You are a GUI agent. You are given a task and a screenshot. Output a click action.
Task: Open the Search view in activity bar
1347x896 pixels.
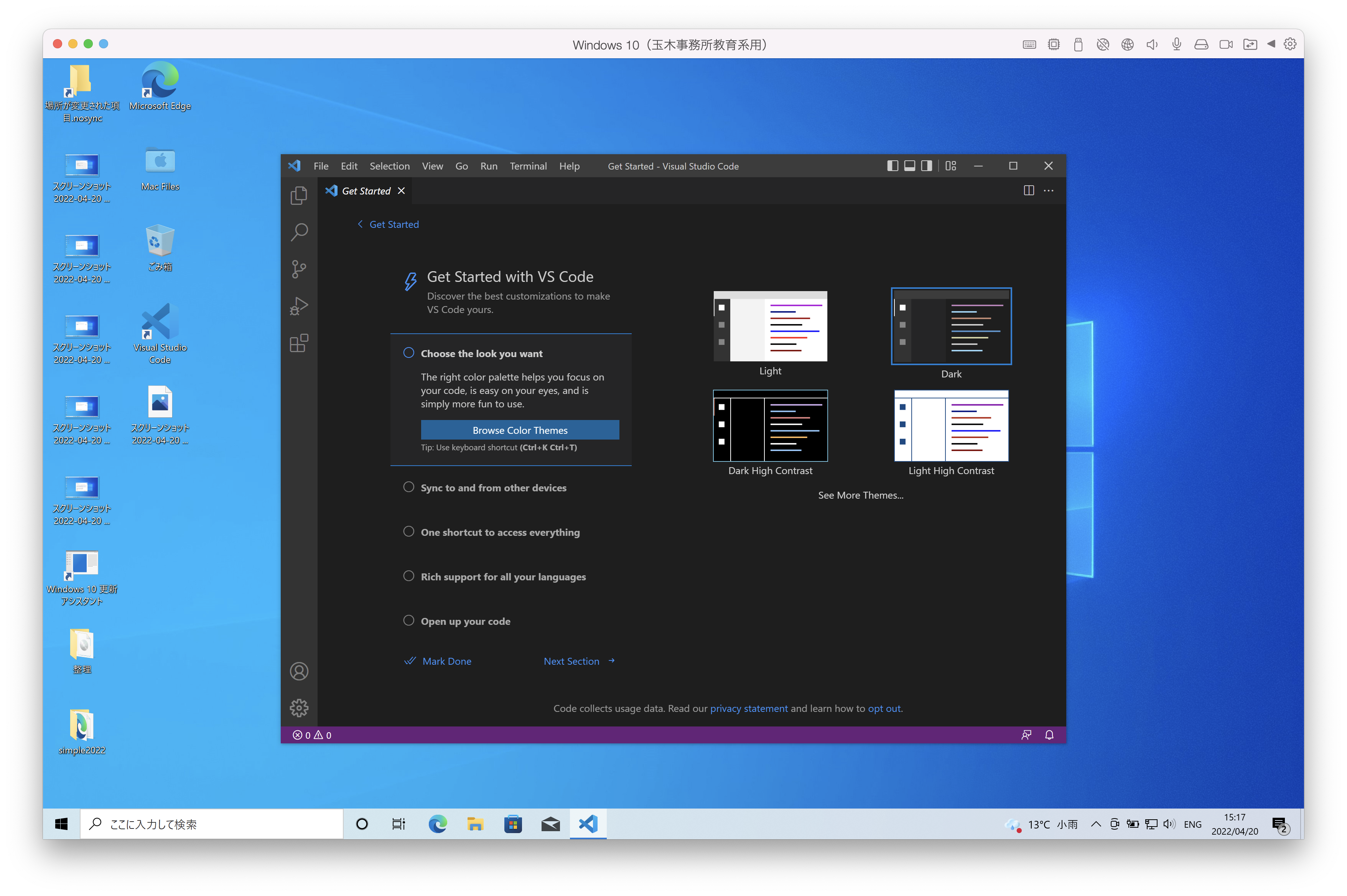coord(299,232)
